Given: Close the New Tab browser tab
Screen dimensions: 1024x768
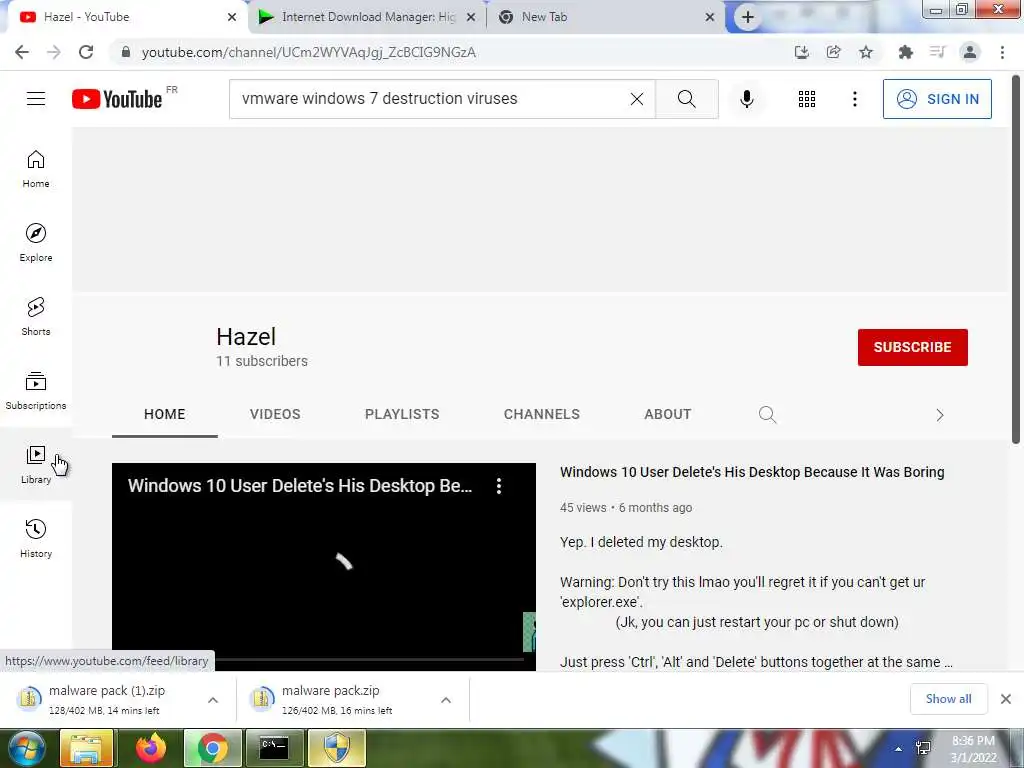Looking at the screenshot, I should pos(710,17).
